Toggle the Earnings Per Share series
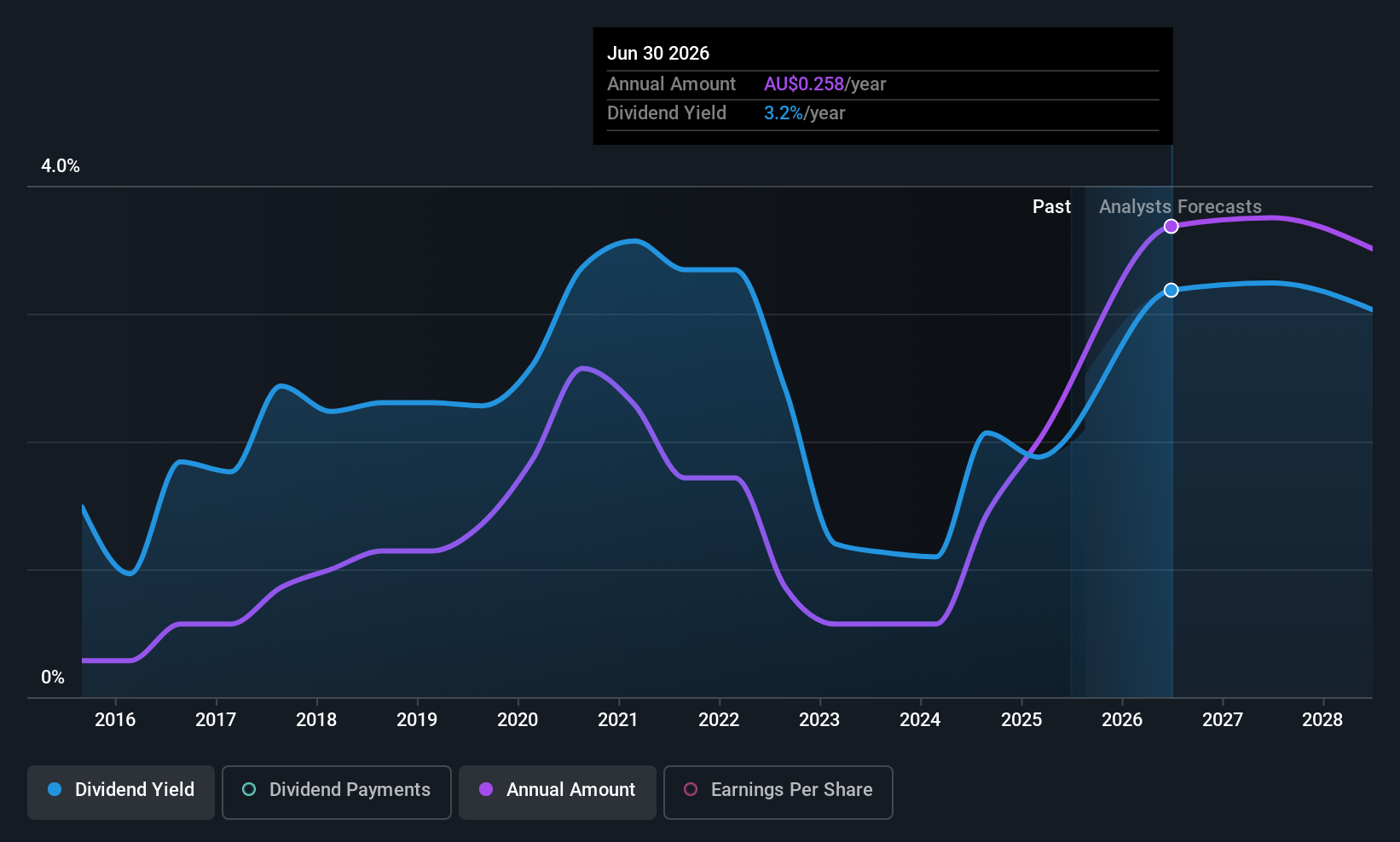Screen dimensions: 1400x842 click(778, 793)
